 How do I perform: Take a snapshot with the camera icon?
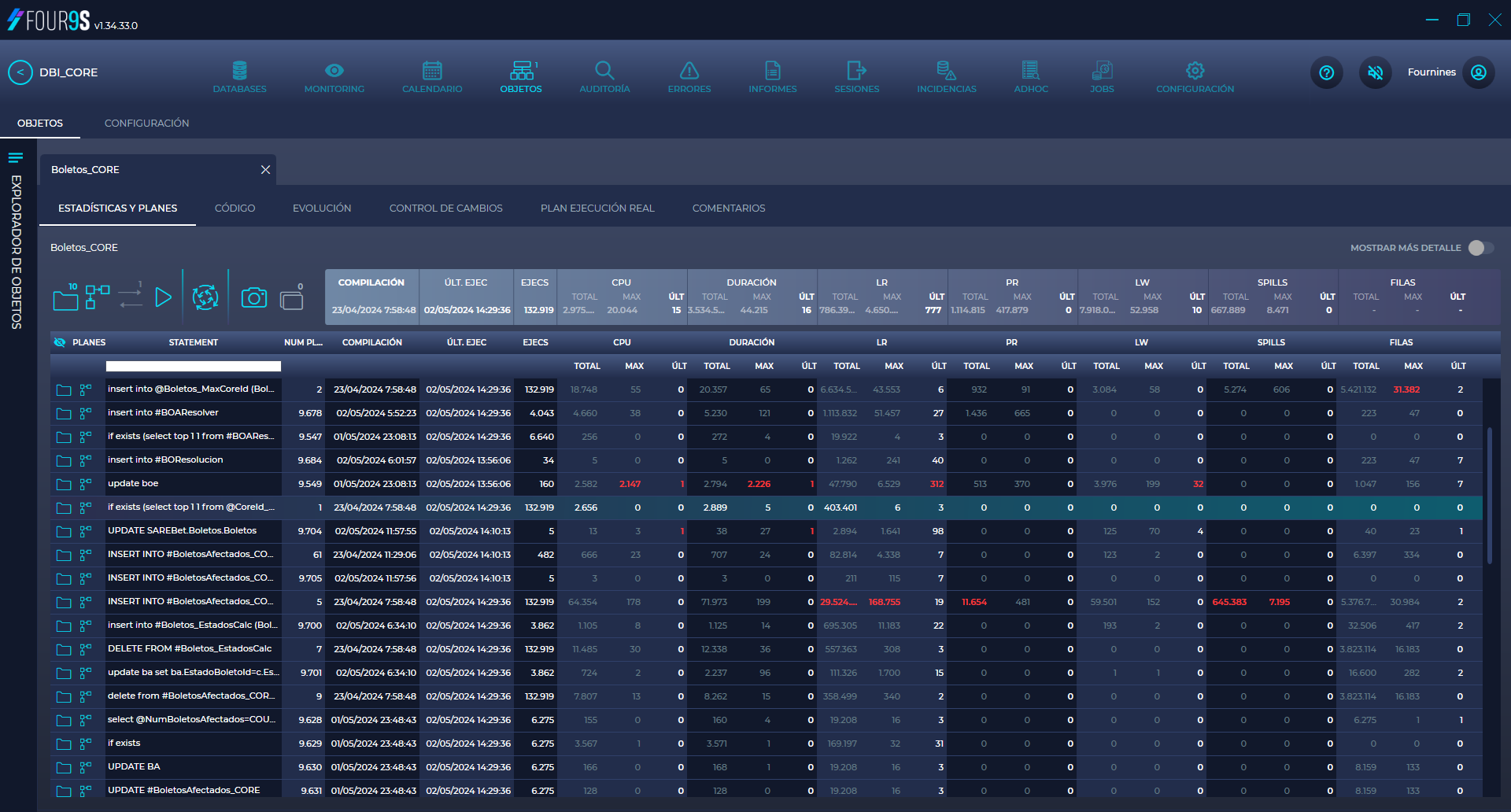(254, 297)
